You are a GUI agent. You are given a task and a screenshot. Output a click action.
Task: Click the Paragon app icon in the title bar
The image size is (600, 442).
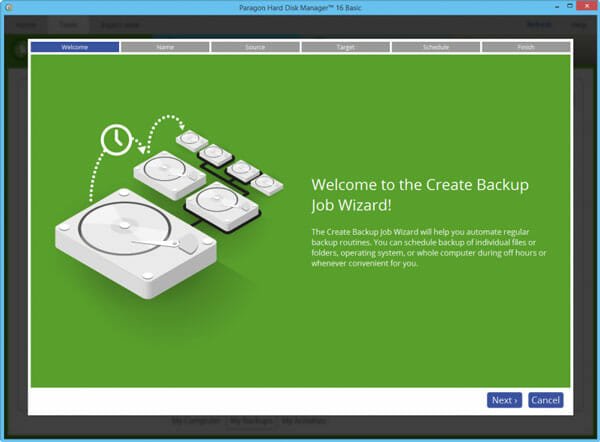point(9,7)
